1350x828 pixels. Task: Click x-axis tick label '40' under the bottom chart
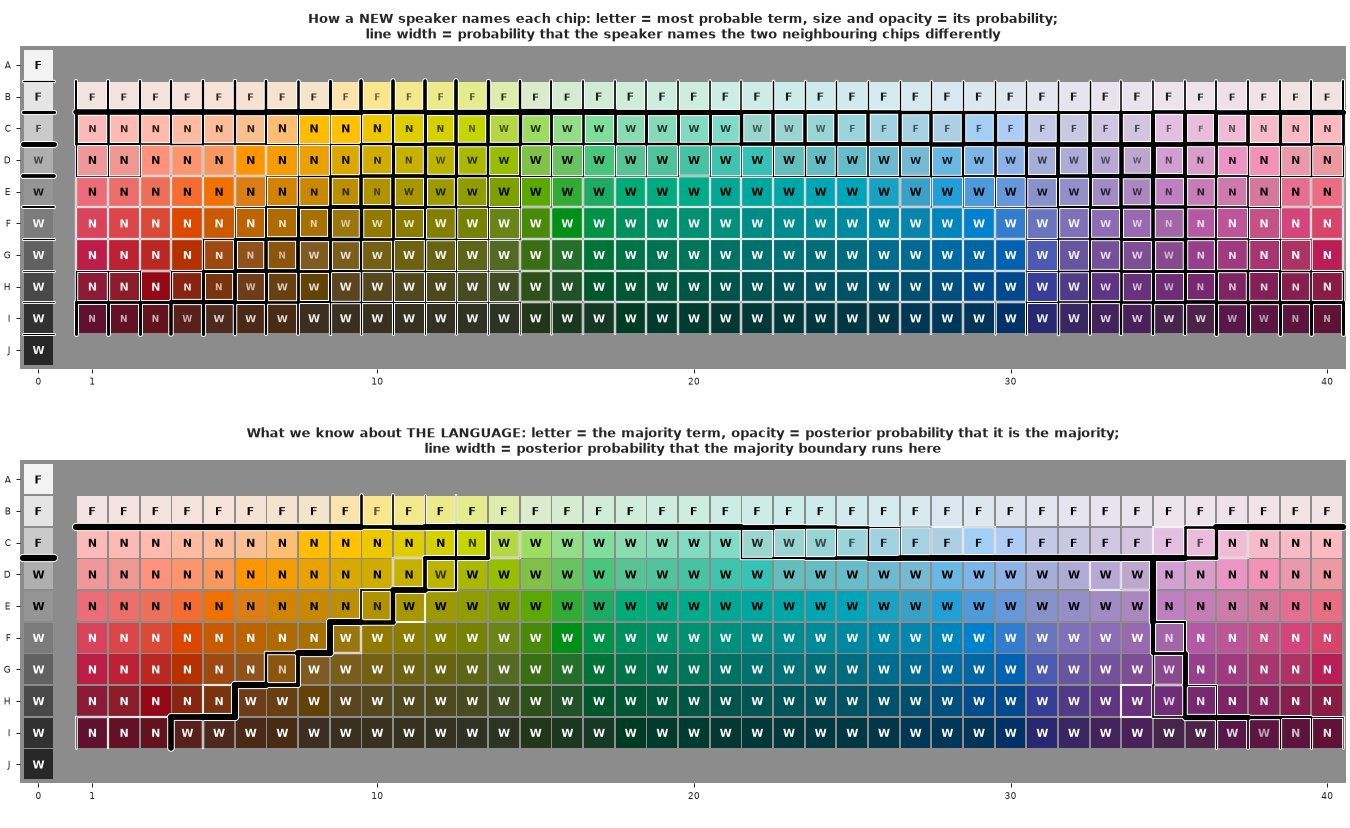pos(1327,795)
